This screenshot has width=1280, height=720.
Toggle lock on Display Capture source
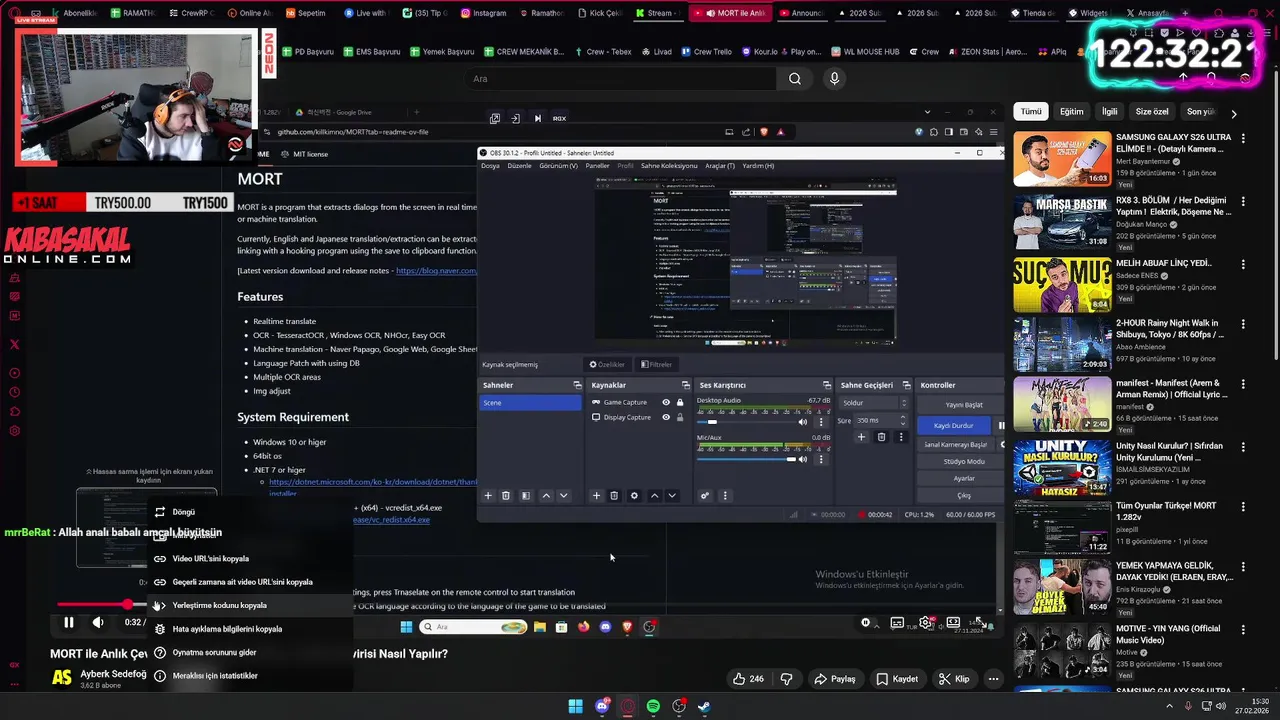pos(680,417)
